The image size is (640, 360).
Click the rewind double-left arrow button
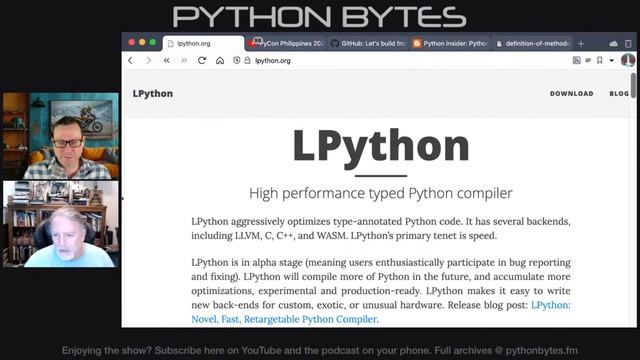tap(167, 60)
